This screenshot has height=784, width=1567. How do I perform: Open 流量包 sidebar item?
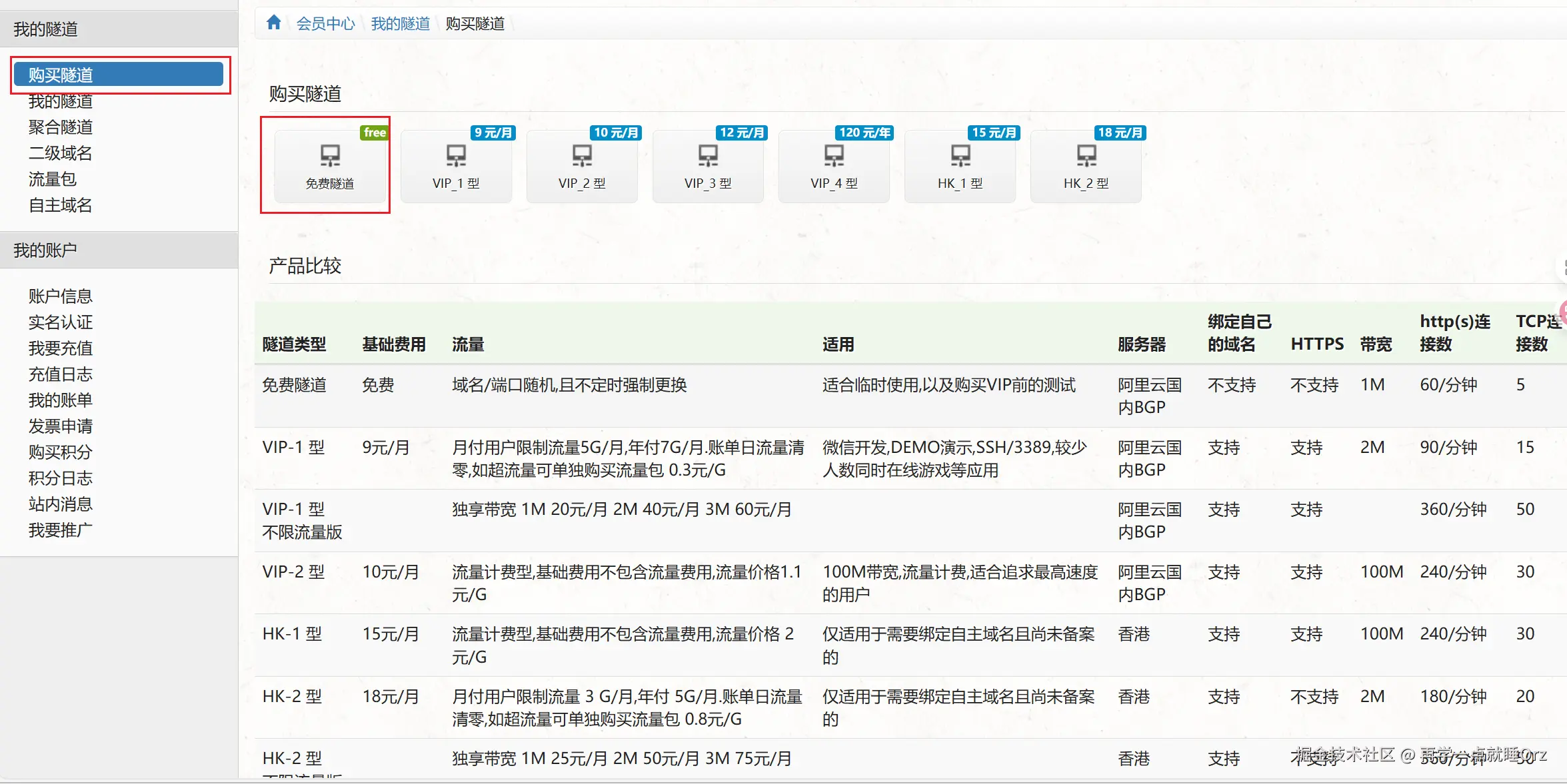click(53, 179)
